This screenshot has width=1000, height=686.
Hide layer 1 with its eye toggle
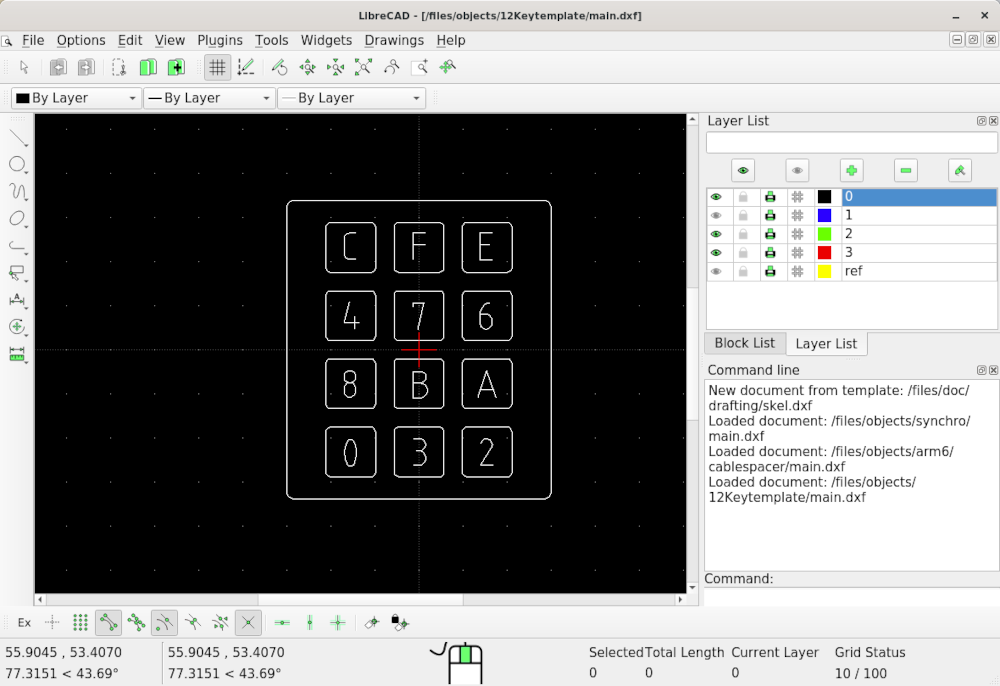click(x=716, y=215)
